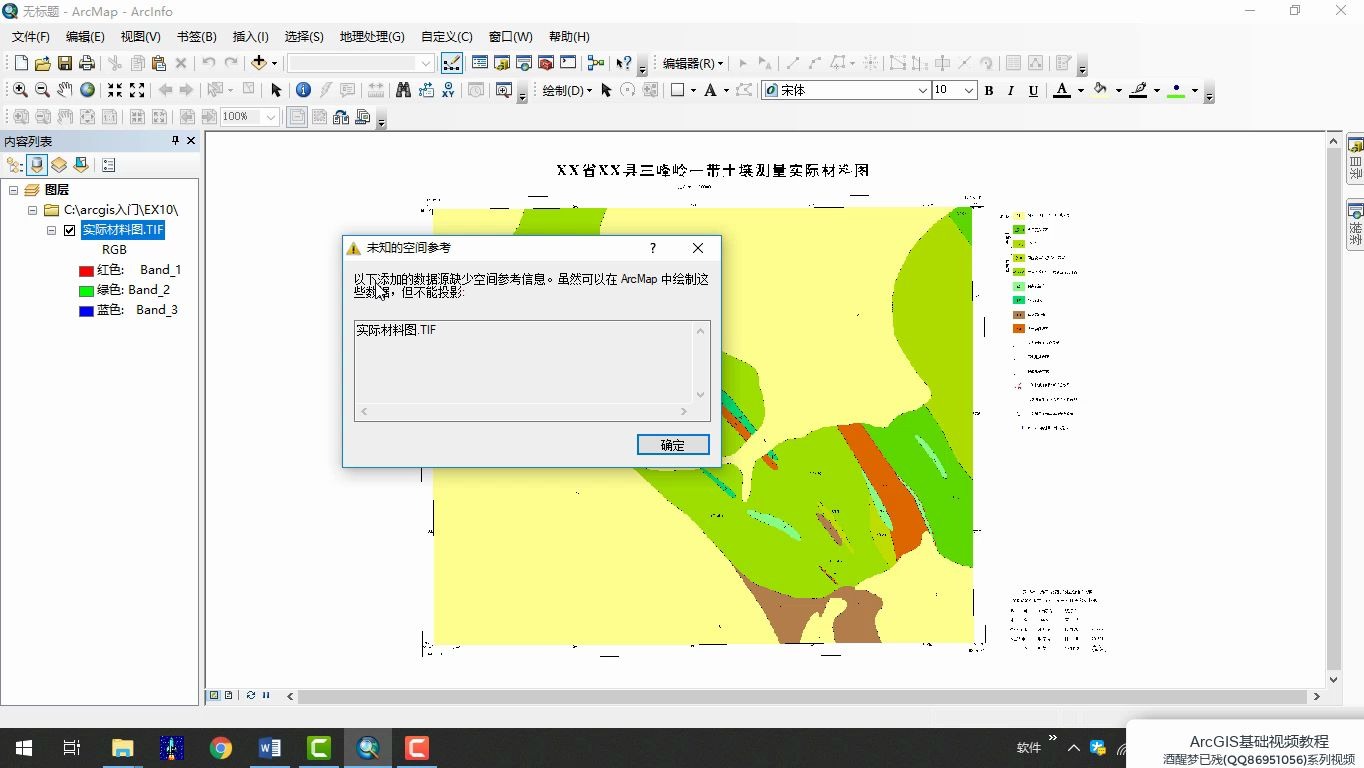Screen dimensions: 1364x768
Task: Click the red 红色 Band_1 swatch
Action: tap(86, 270)
